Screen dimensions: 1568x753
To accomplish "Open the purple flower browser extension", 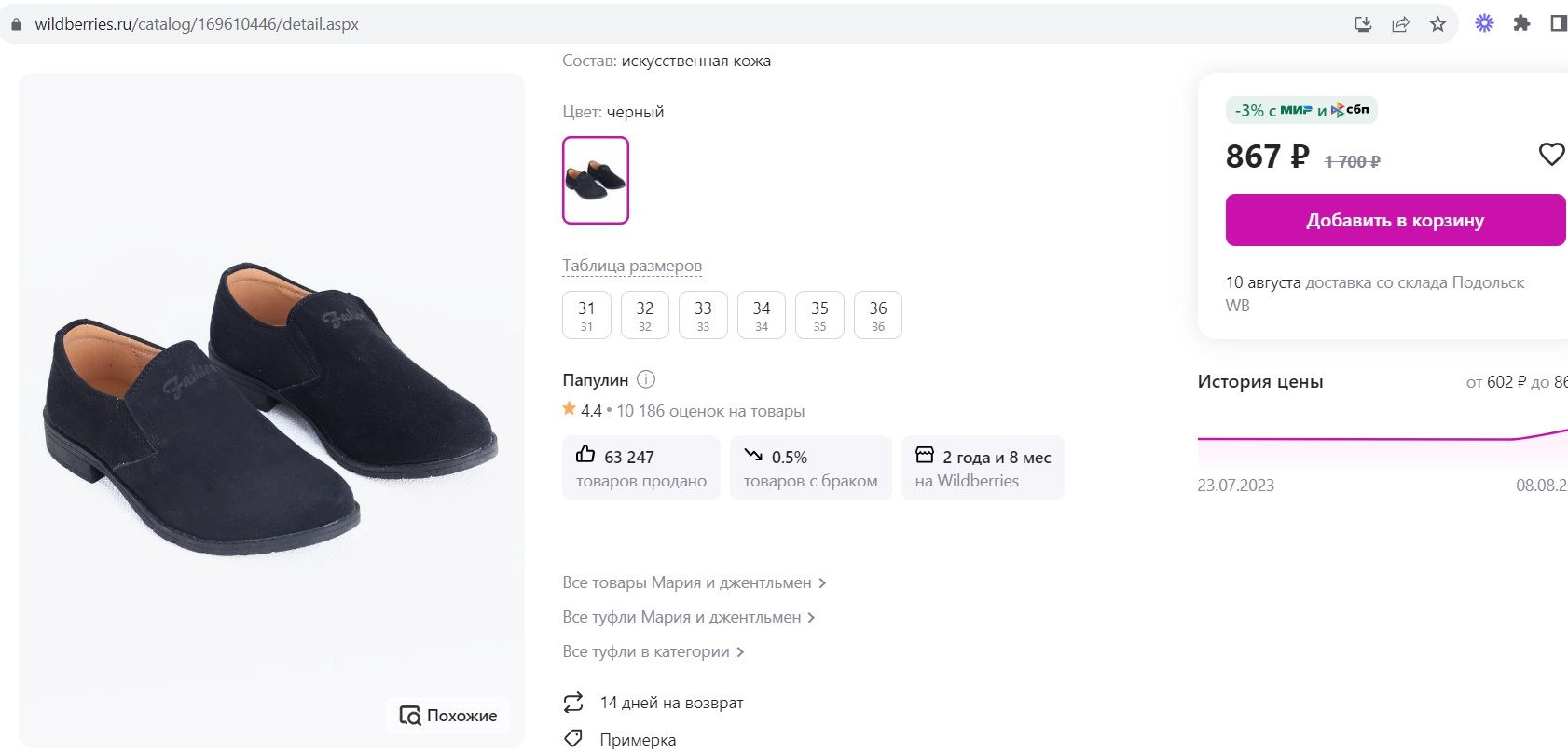I will (x=1484, y=23).
